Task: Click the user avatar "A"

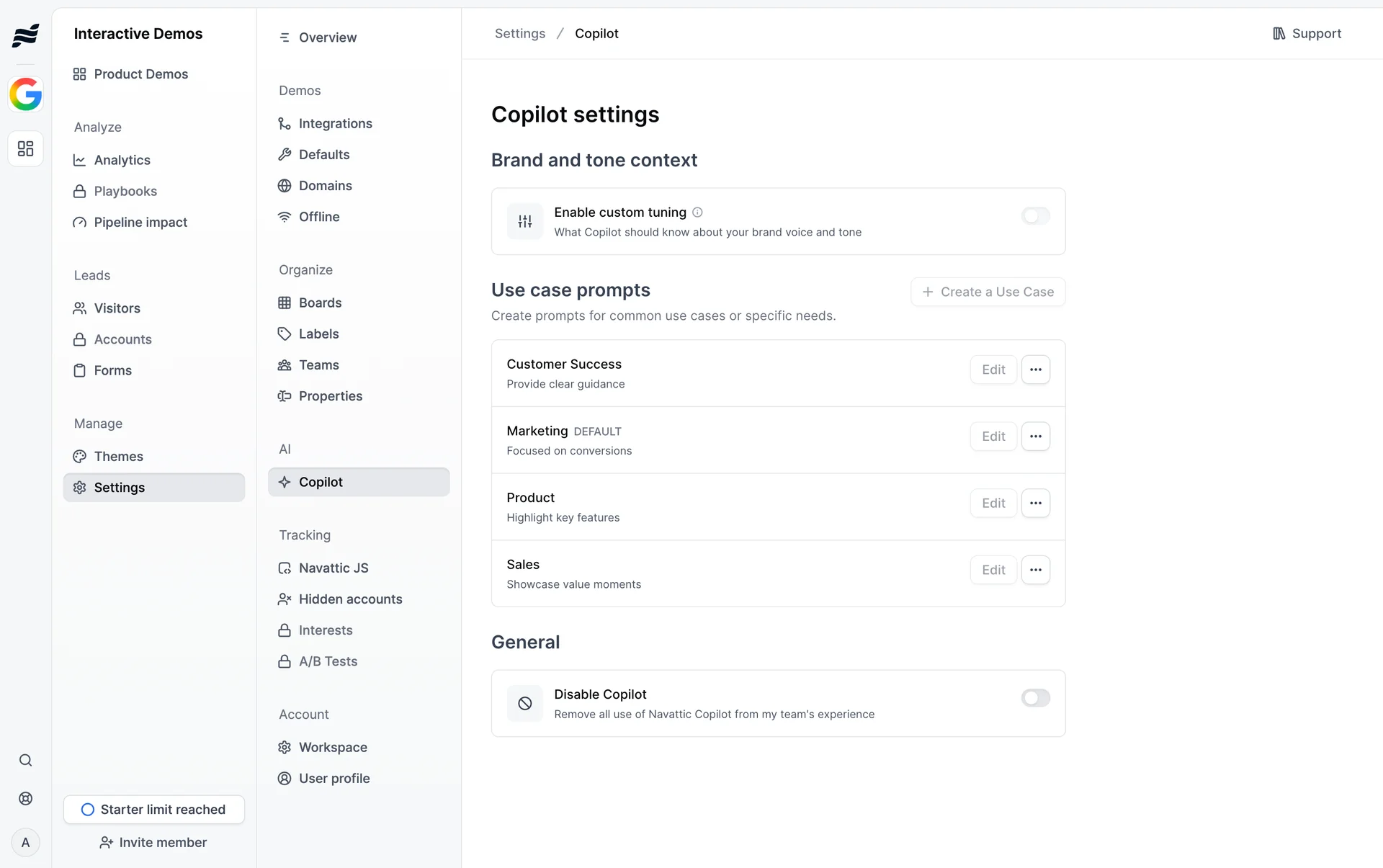Action: 26,842
